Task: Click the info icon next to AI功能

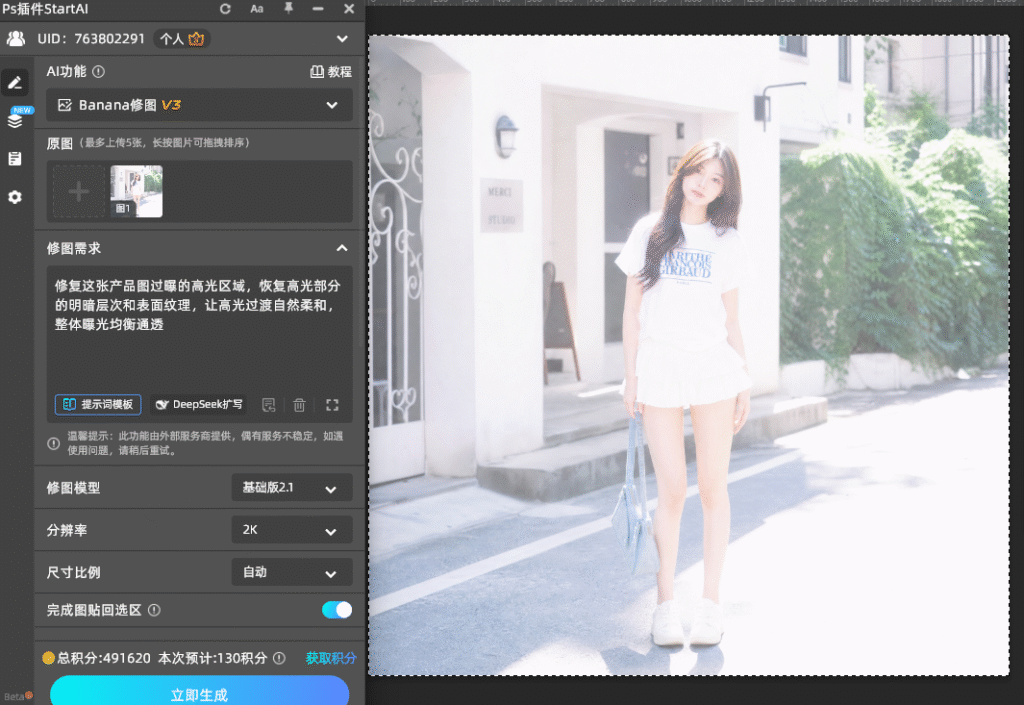Action: click(99, 72)
